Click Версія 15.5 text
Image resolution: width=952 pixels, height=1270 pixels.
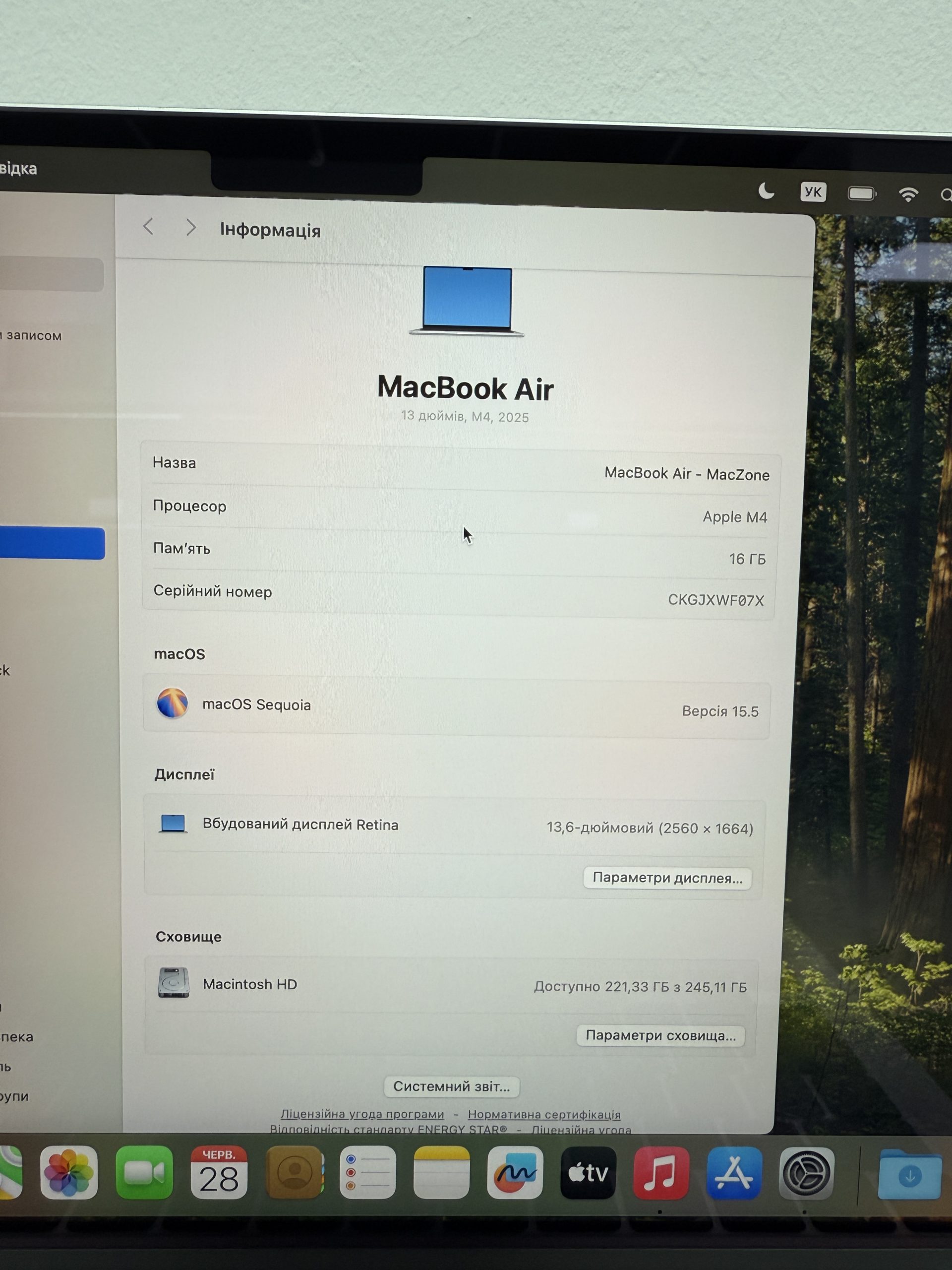pos(720,711)
